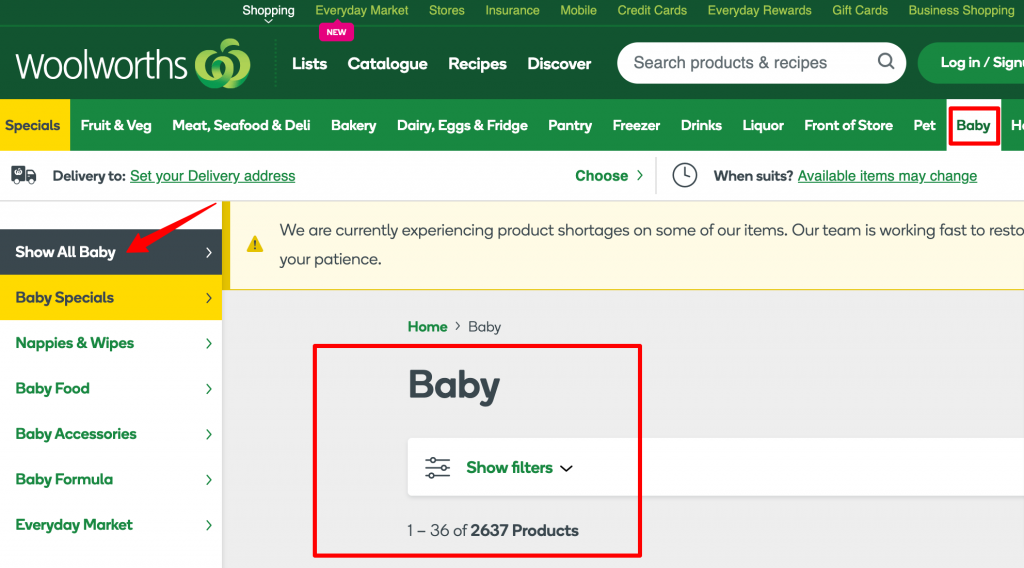Open the Mobile link
This screenshot has width=1024, height=568.
click(x=578, y=10)
